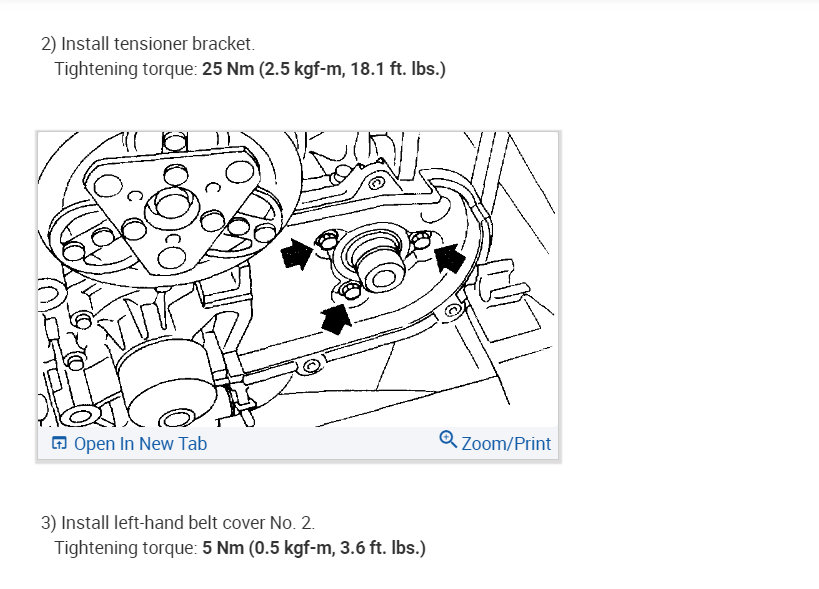Click the '2) Install tensioner bracket' step text
This screenshot has height=589, width=819.
click(148, 44)
